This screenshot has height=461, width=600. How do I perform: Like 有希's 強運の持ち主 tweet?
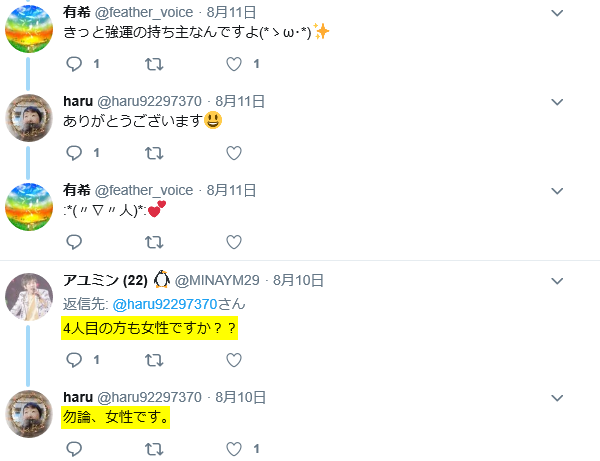pyautogui.click(x=234, y=64)
